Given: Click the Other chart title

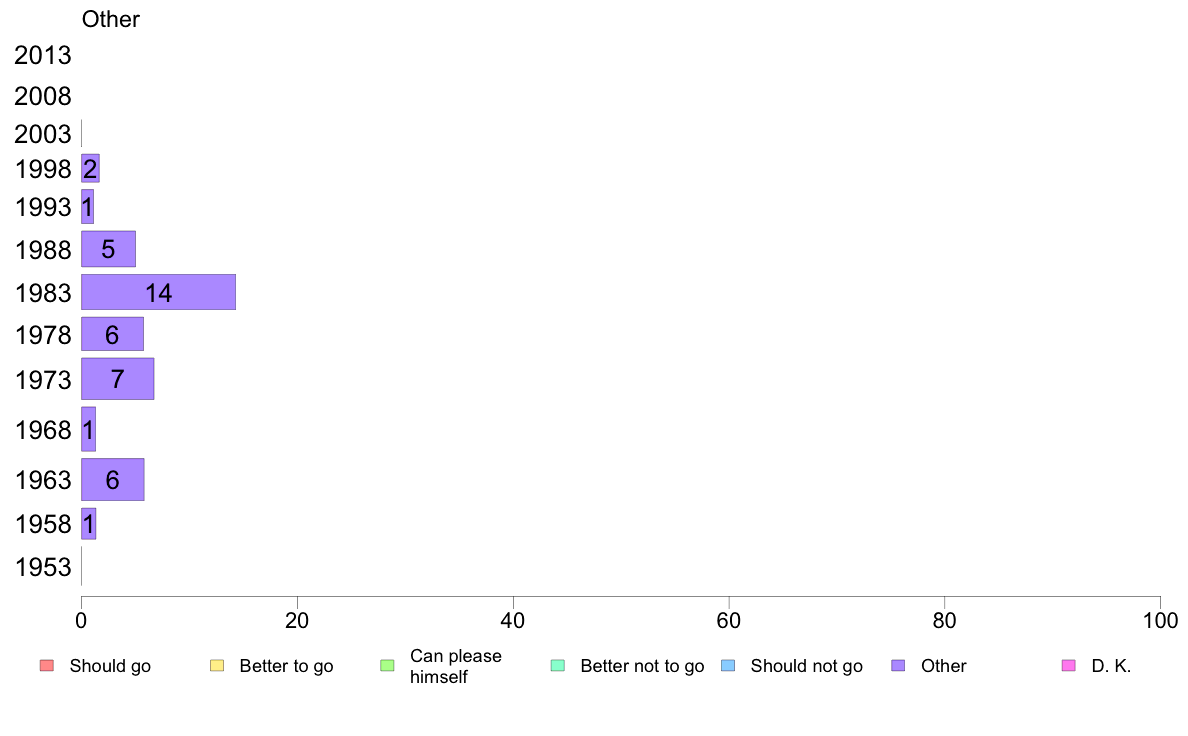Looking at the screenshot, I should pyautogui.click(x=111, y=19).
